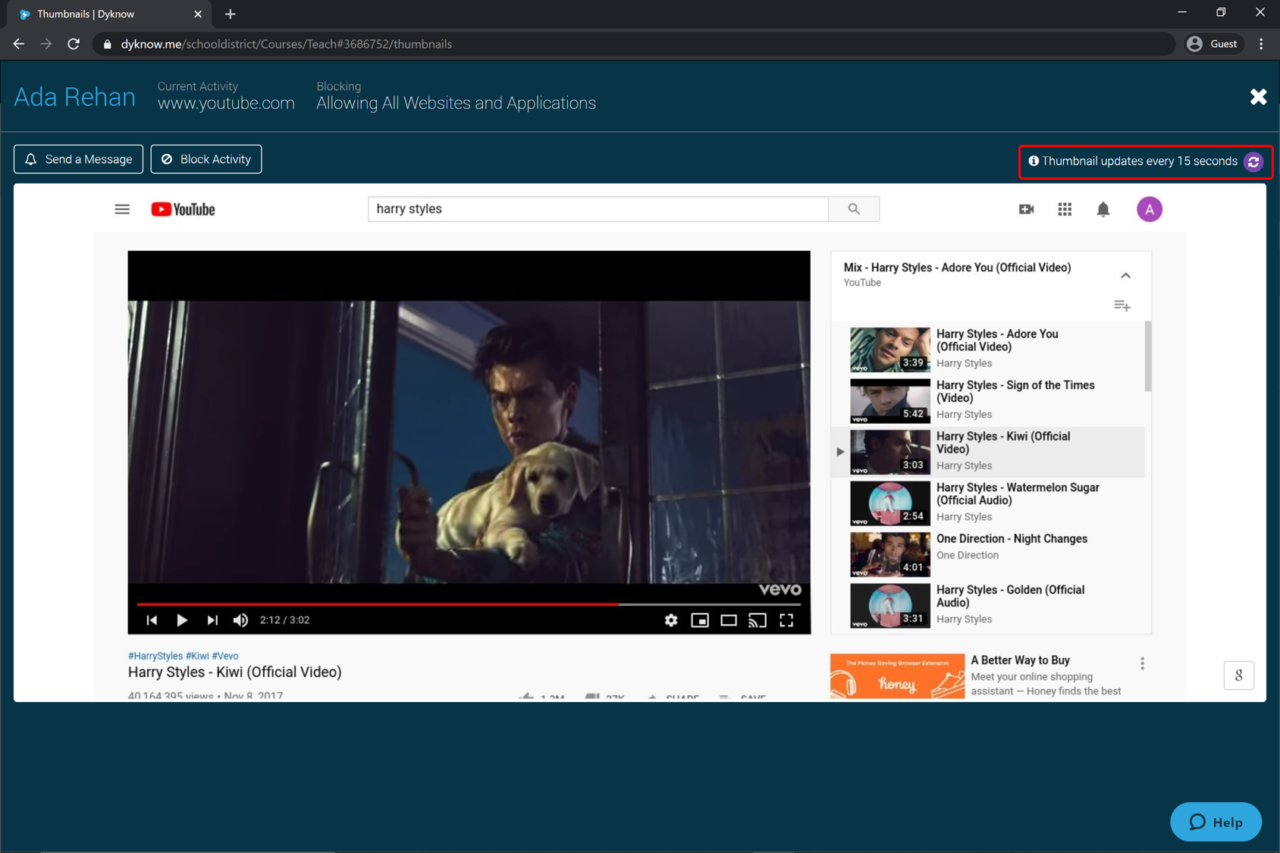Toggle fullscreen on the video player

click(786, 620)
